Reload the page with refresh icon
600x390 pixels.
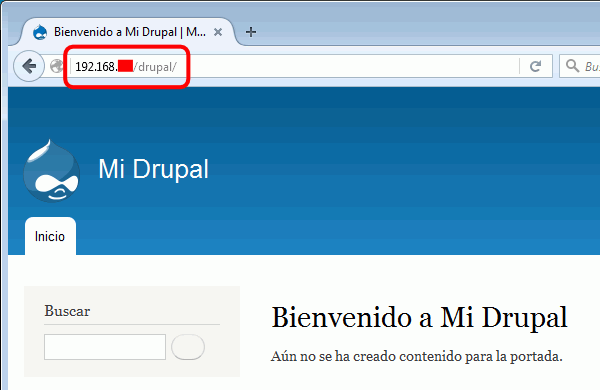pyautogui.click(x=535, y=66)
